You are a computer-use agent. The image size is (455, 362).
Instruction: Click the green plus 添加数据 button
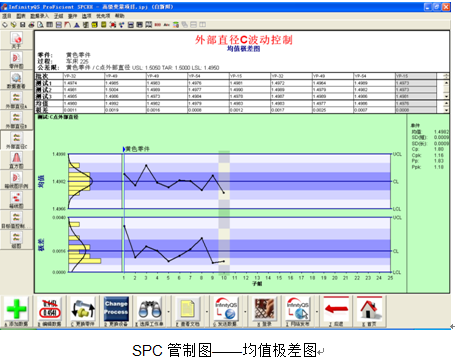pyautogui.click(x=16, y=312)
